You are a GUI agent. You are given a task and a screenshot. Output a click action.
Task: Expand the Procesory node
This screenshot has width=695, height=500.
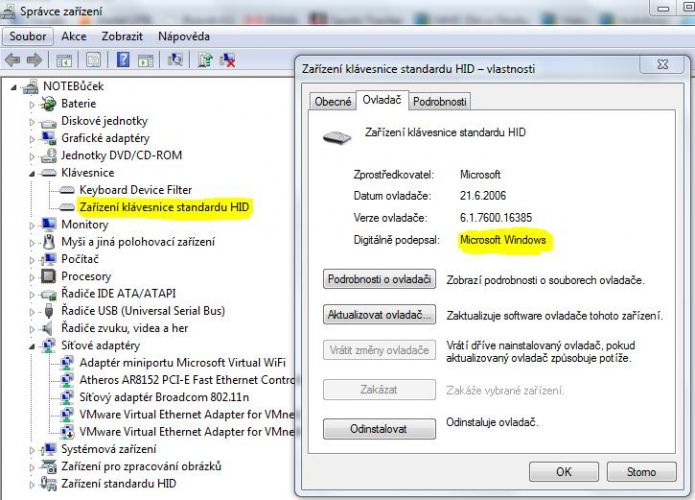pyautogui.click(x=31, y=277)
